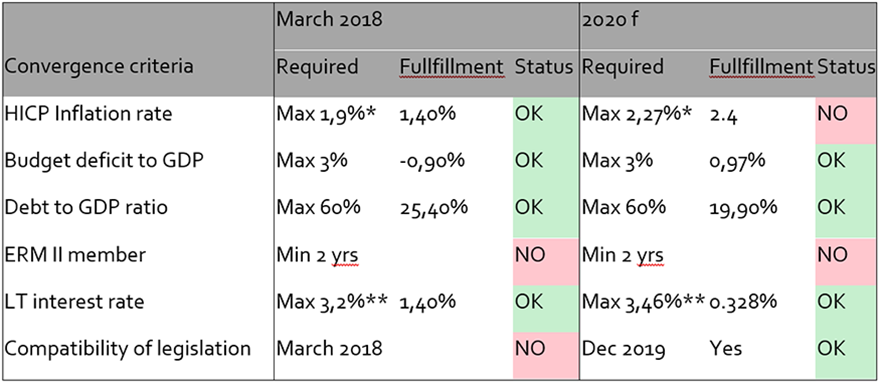Click the 0,97% fulfillment value
The image size is (880, 383).
click(737, 161)
